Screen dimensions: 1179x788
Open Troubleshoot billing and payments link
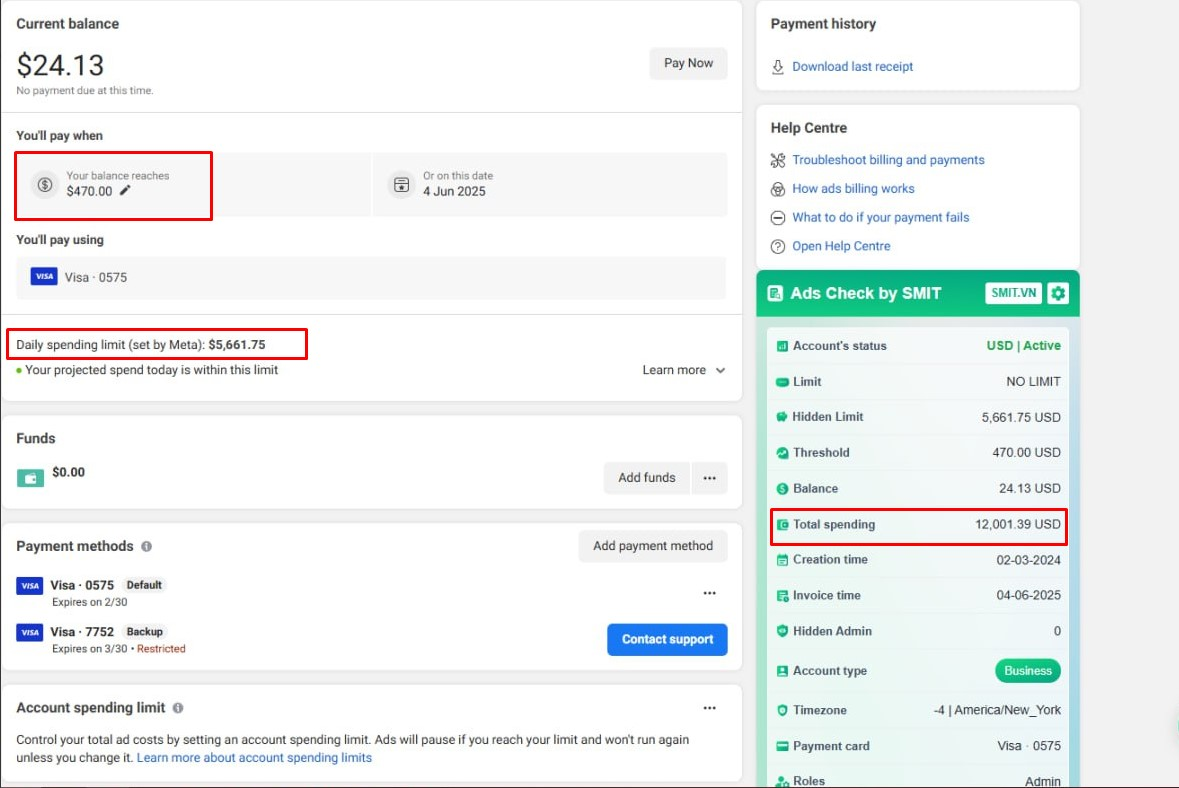[x=888, y=160]
